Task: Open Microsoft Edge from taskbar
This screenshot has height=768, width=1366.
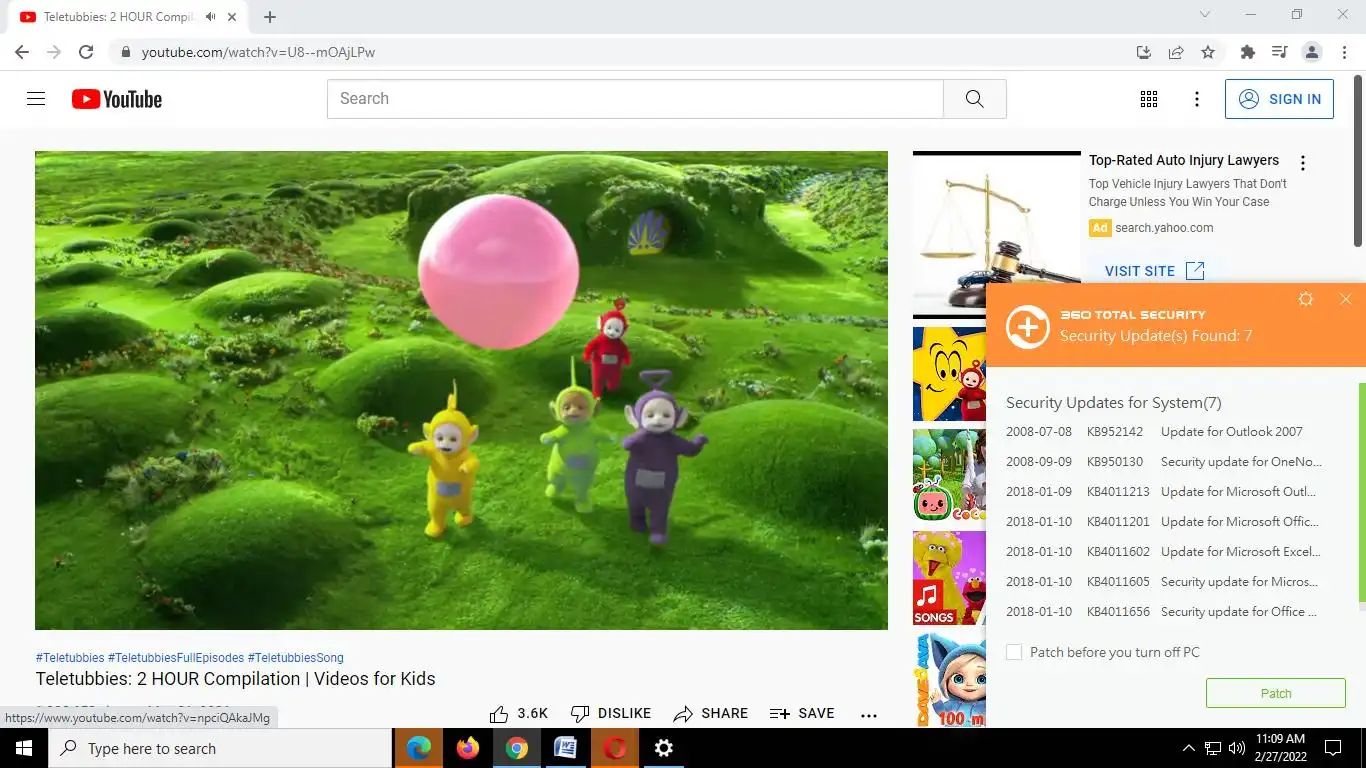Action: point(419,748)
